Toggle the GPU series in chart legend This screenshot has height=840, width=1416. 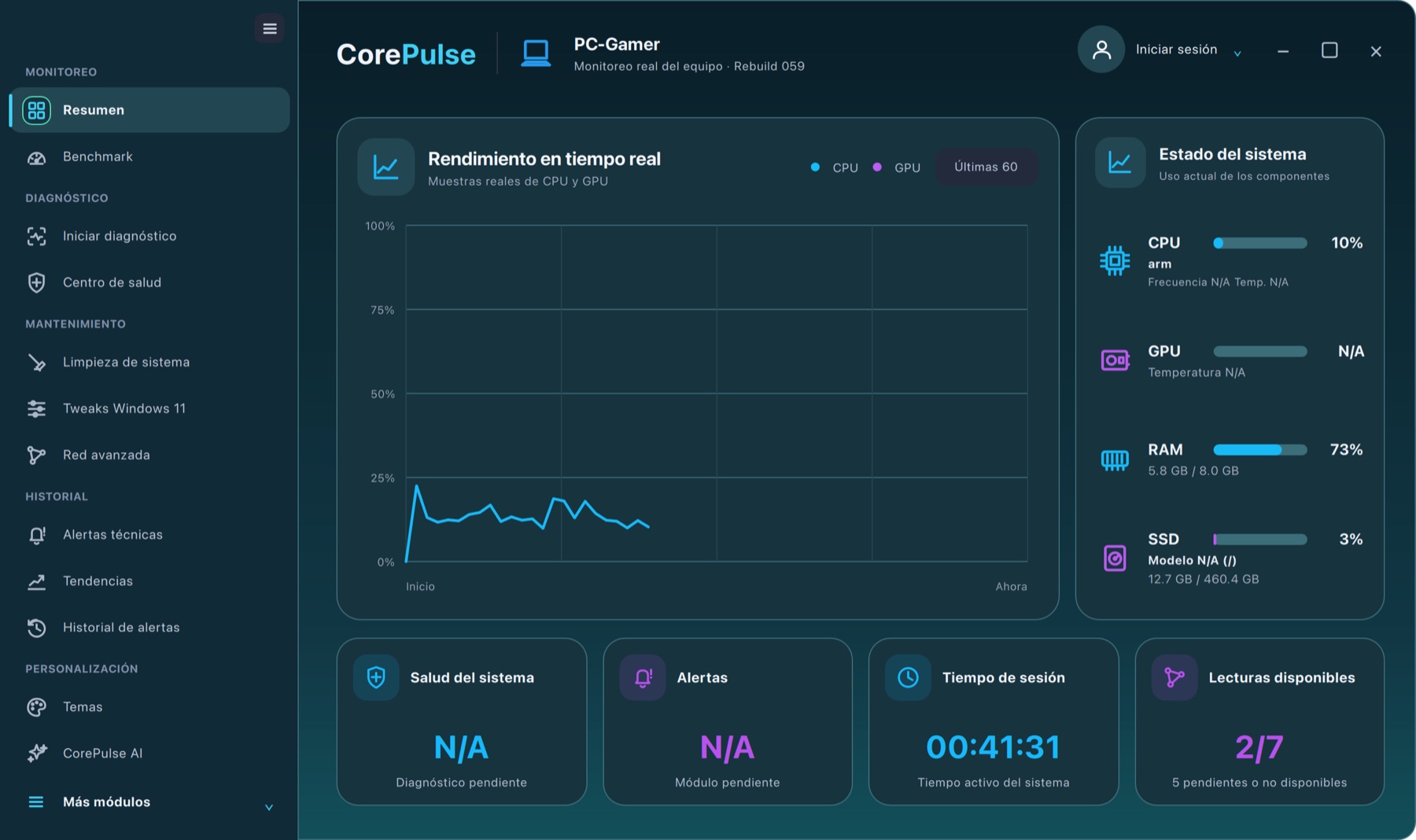tap(897, 168)
